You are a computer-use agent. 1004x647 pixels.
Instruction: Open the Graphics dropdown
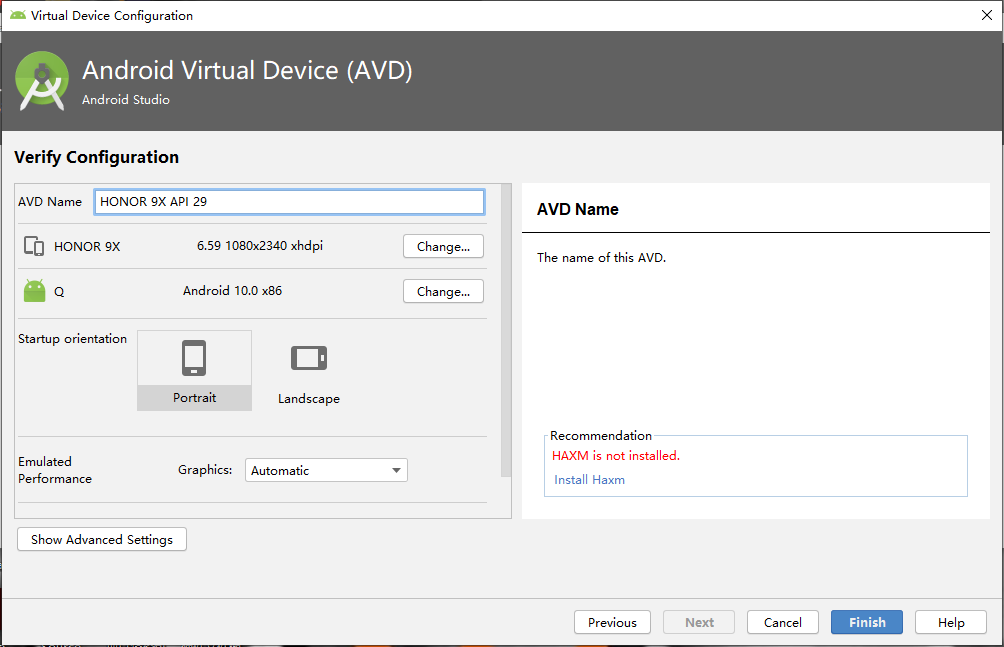[325, 470]
